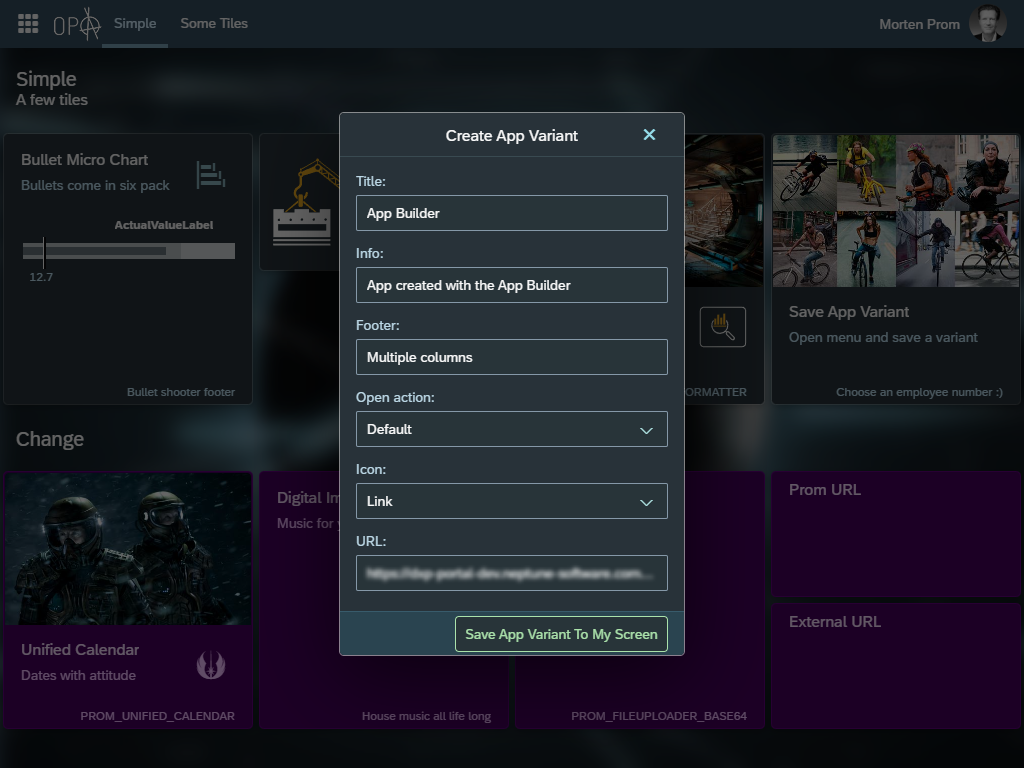Image resolution: width=1024 pixels, height=768 pixels.
Task: Click the OPA logo in header
Action: coord(77,24)
